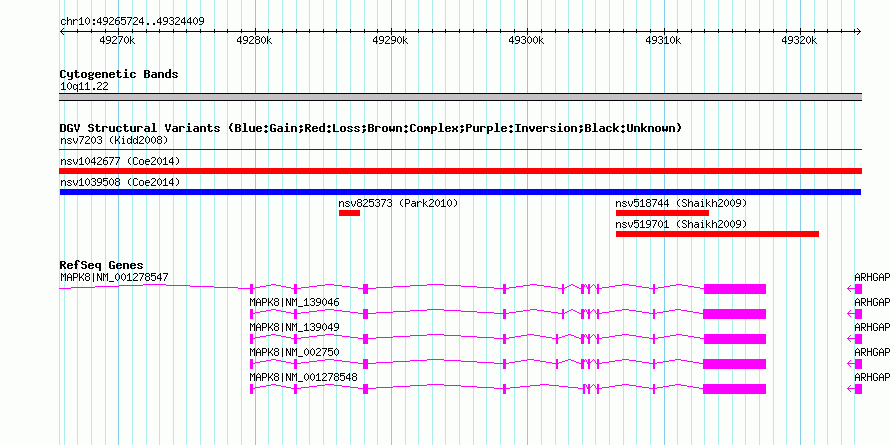Select the DGV Structural Variants track title

[371, 128]
